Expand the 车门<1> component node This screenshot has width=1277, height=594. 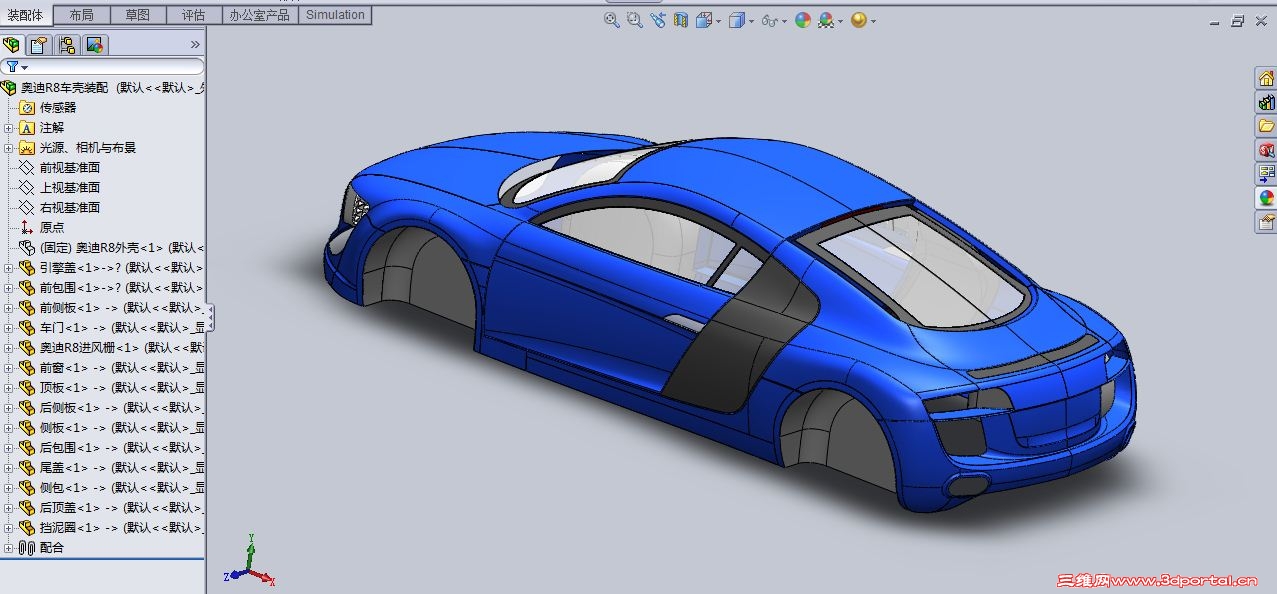coord(9,328)
